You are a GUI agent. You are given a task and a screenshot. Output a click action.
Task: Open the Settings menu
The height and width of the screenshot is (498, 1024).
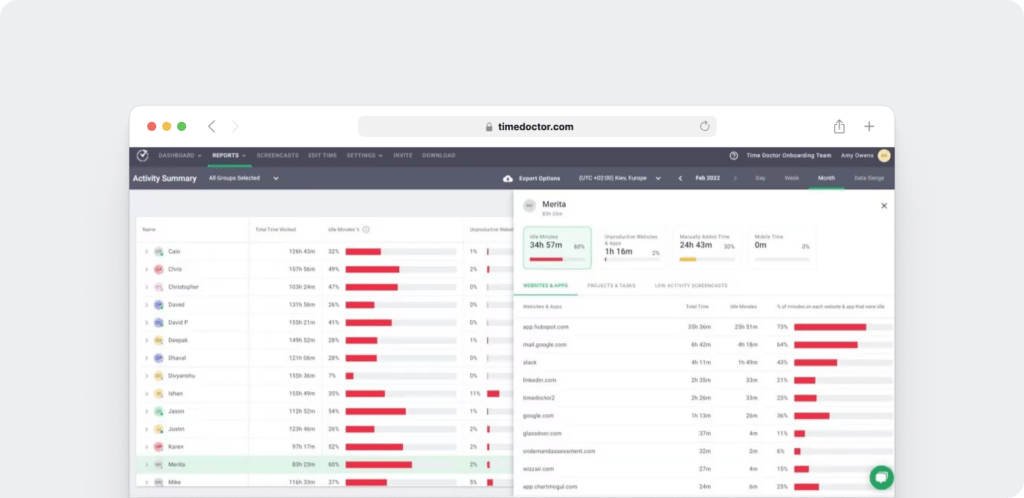click(364, 155)
